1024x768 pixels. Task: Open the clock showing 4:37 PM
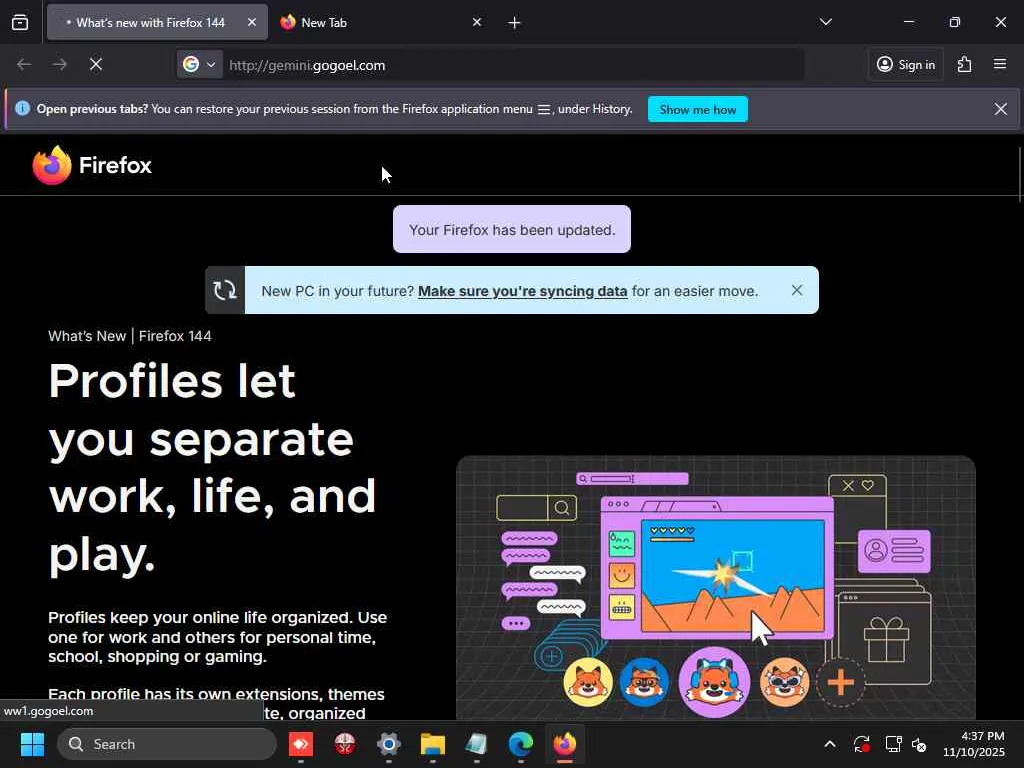(x=974, y=744)
